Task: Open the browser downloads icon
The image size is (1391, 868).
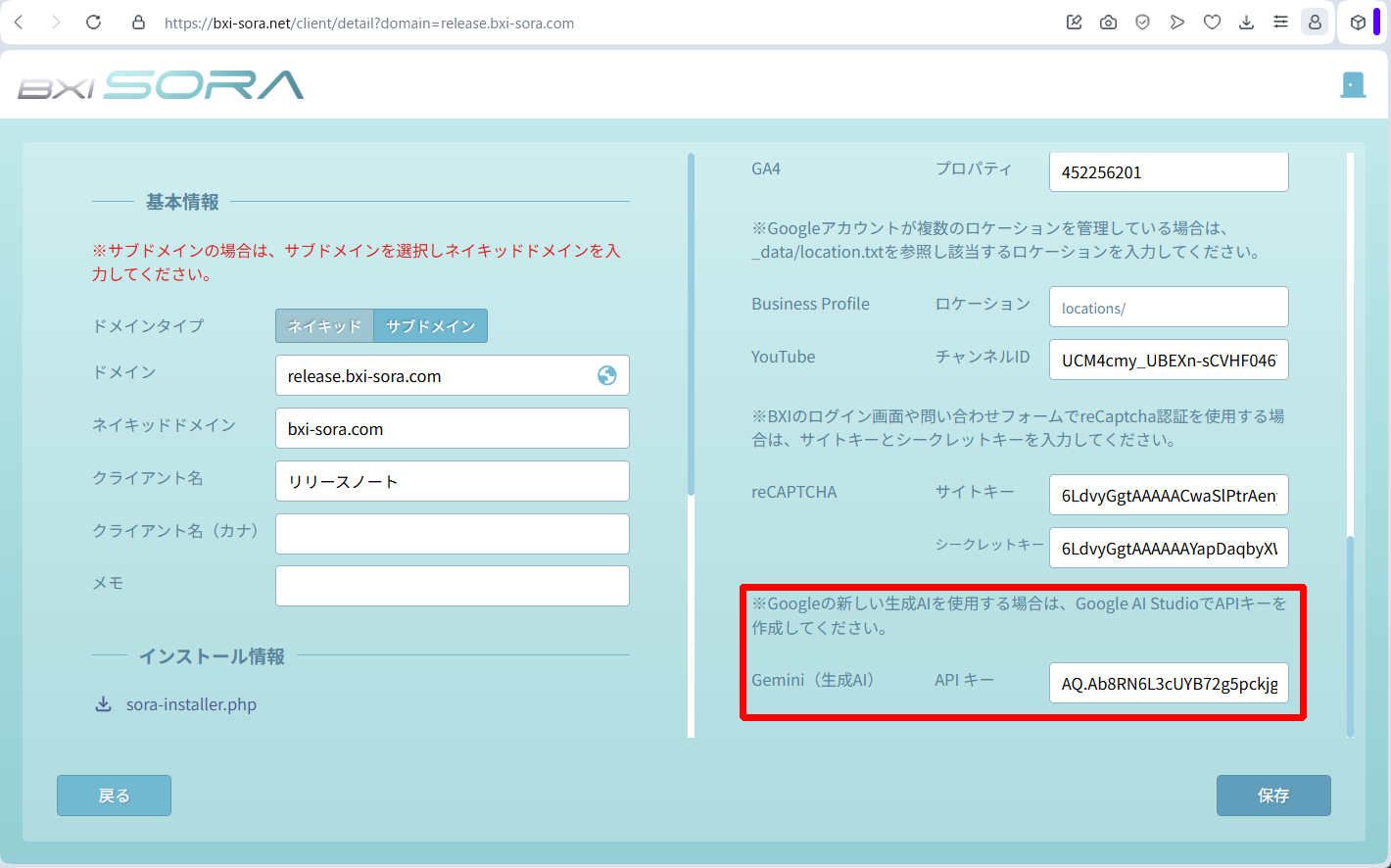Action: (1246, 23)
